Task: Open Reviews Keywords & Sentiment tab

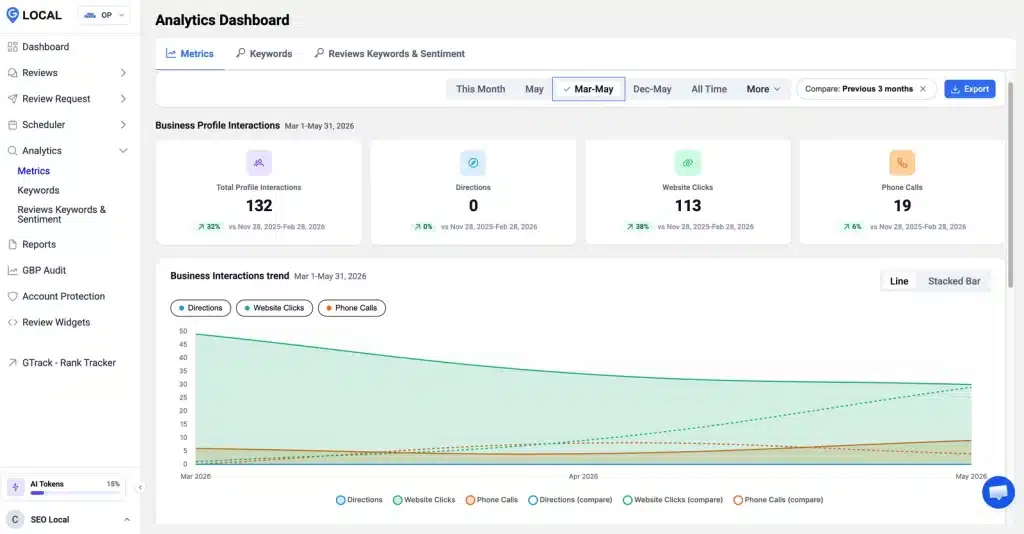Action: pos(390,54)
